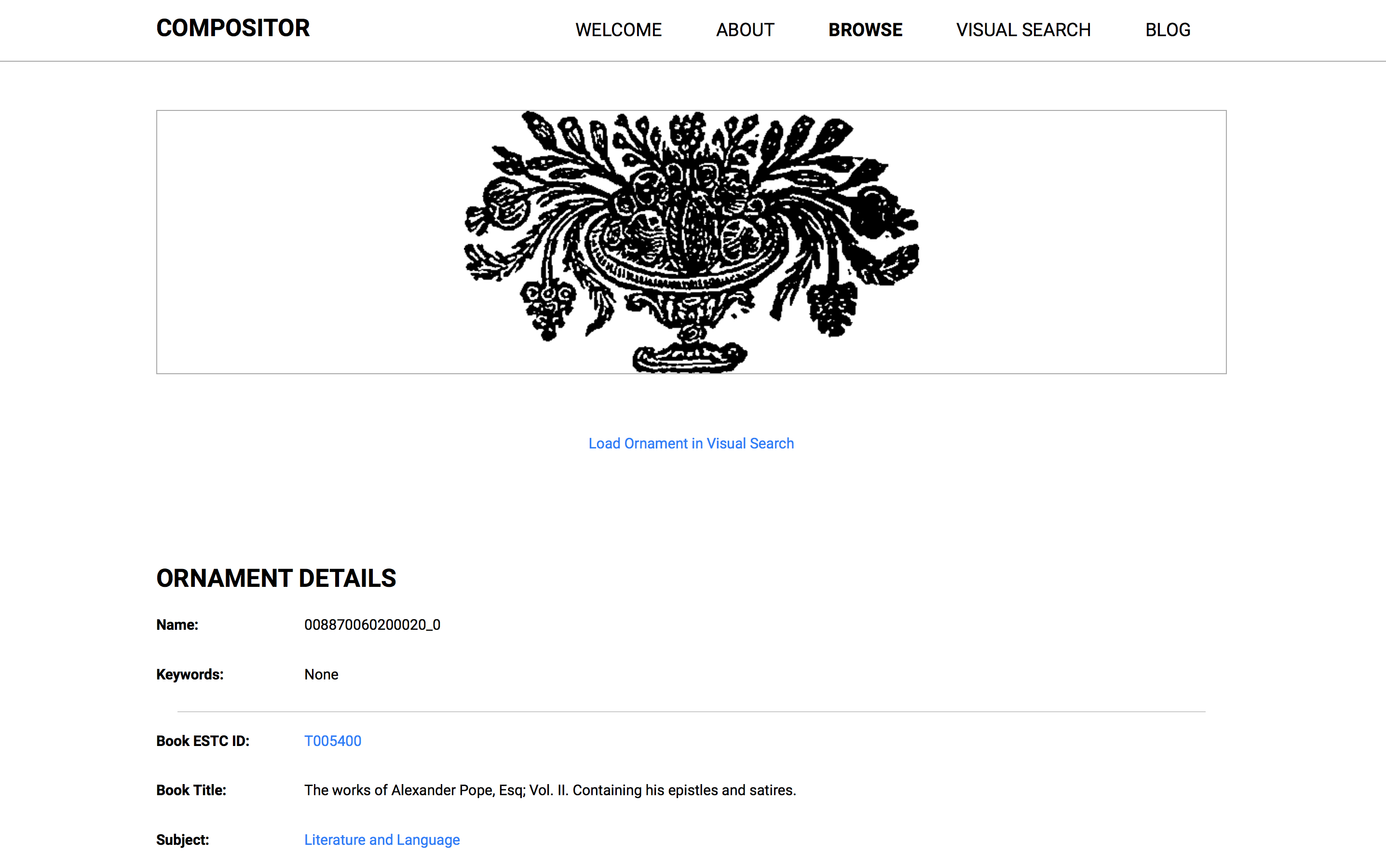Click the Ornament Details heading
Screen dimensions: 1386x868
pos(276,578)
